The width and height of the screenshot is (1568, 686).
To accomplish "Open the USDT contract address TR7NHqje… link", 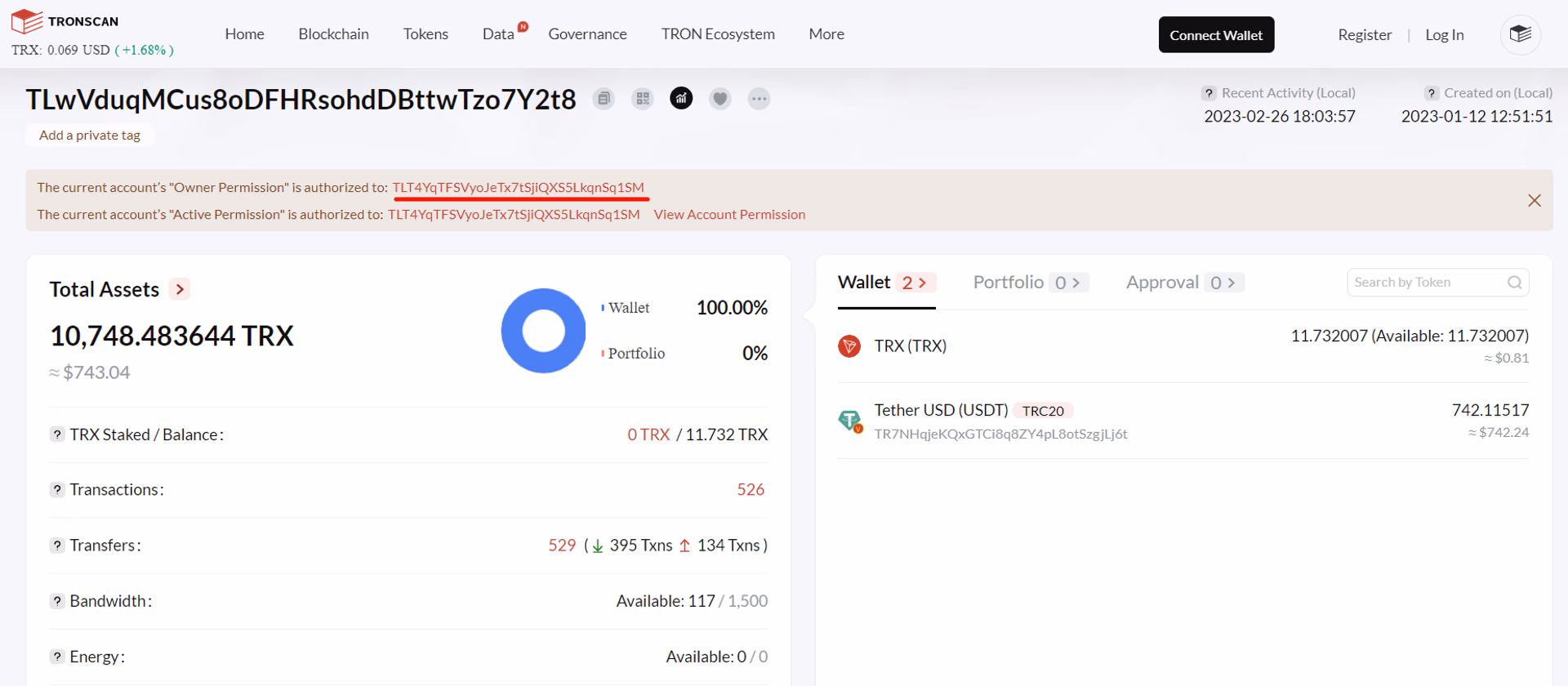I will [x=1000, y=434].
